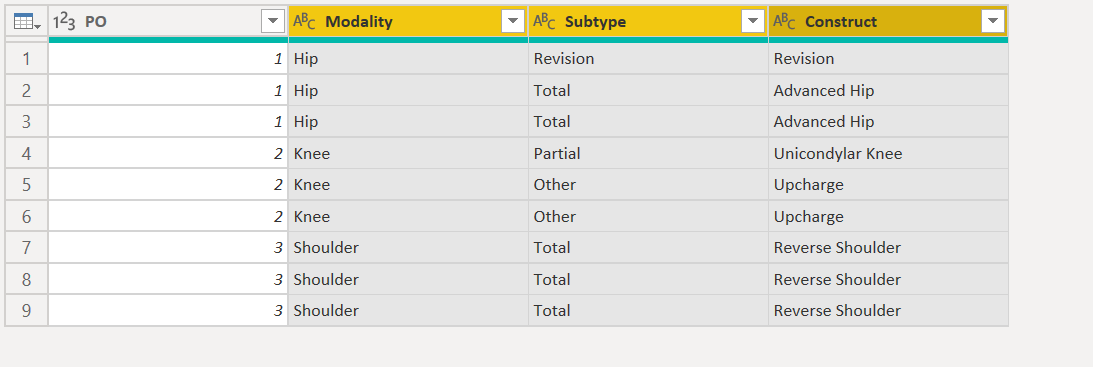Select row number 3
The height and width of the screenshot is (367, 1093).
[26, 121]
